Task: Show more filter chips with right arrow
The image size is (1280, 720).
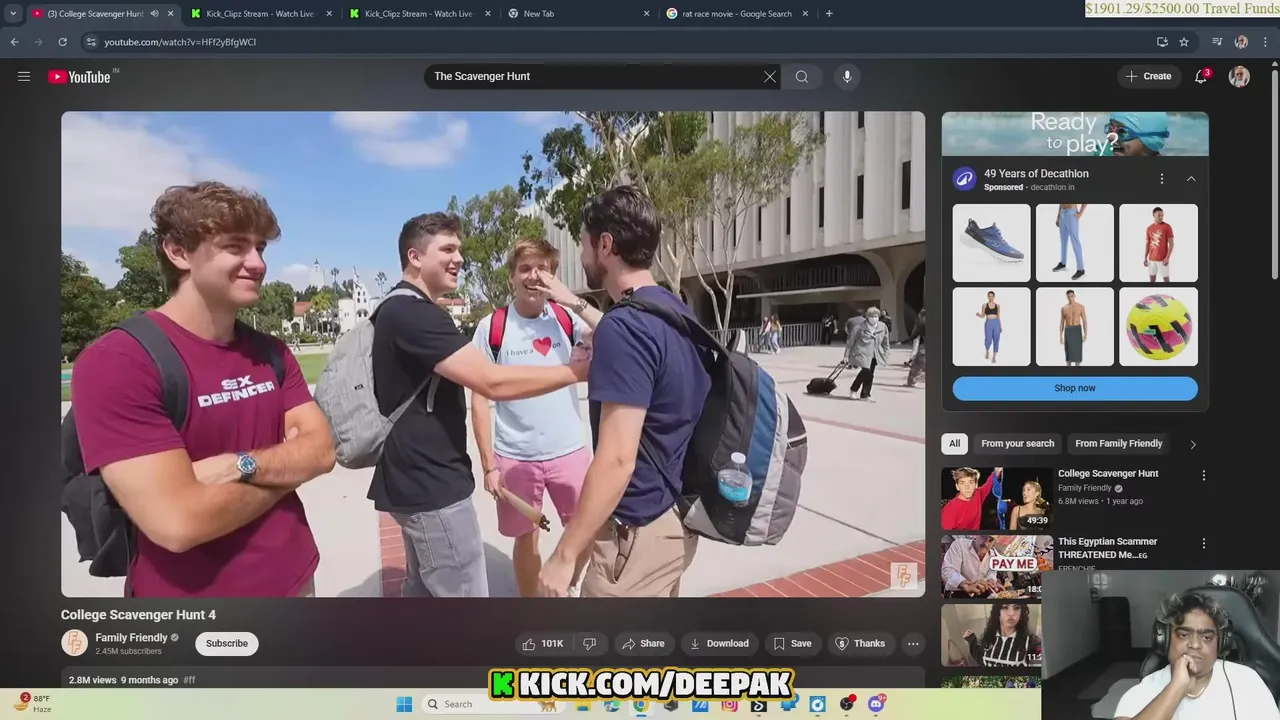Action: 1193,444
